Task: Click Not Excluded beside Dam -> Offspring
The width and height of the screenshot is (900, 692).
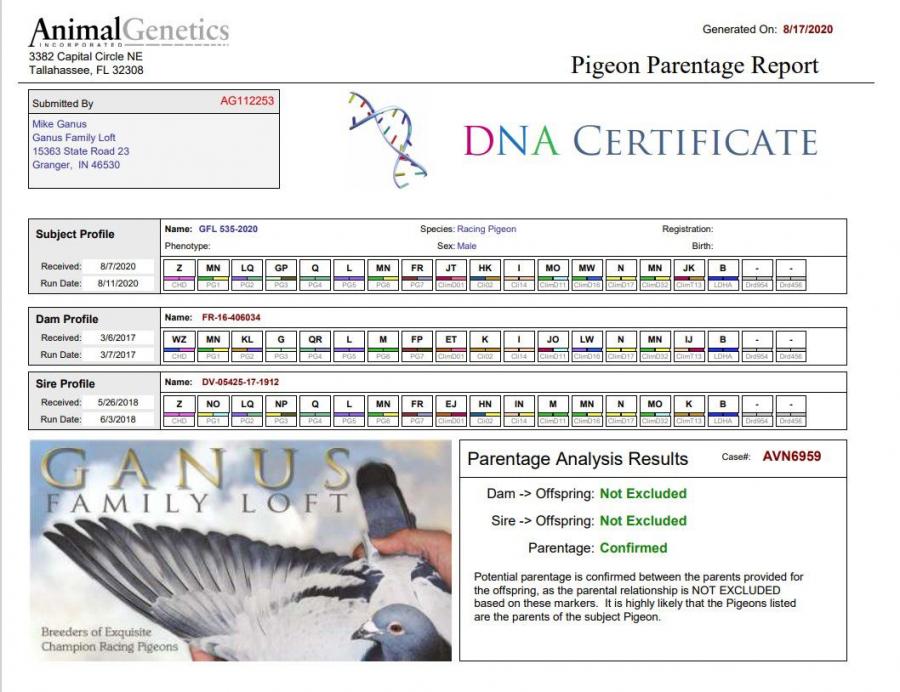Action: (643, 494)
